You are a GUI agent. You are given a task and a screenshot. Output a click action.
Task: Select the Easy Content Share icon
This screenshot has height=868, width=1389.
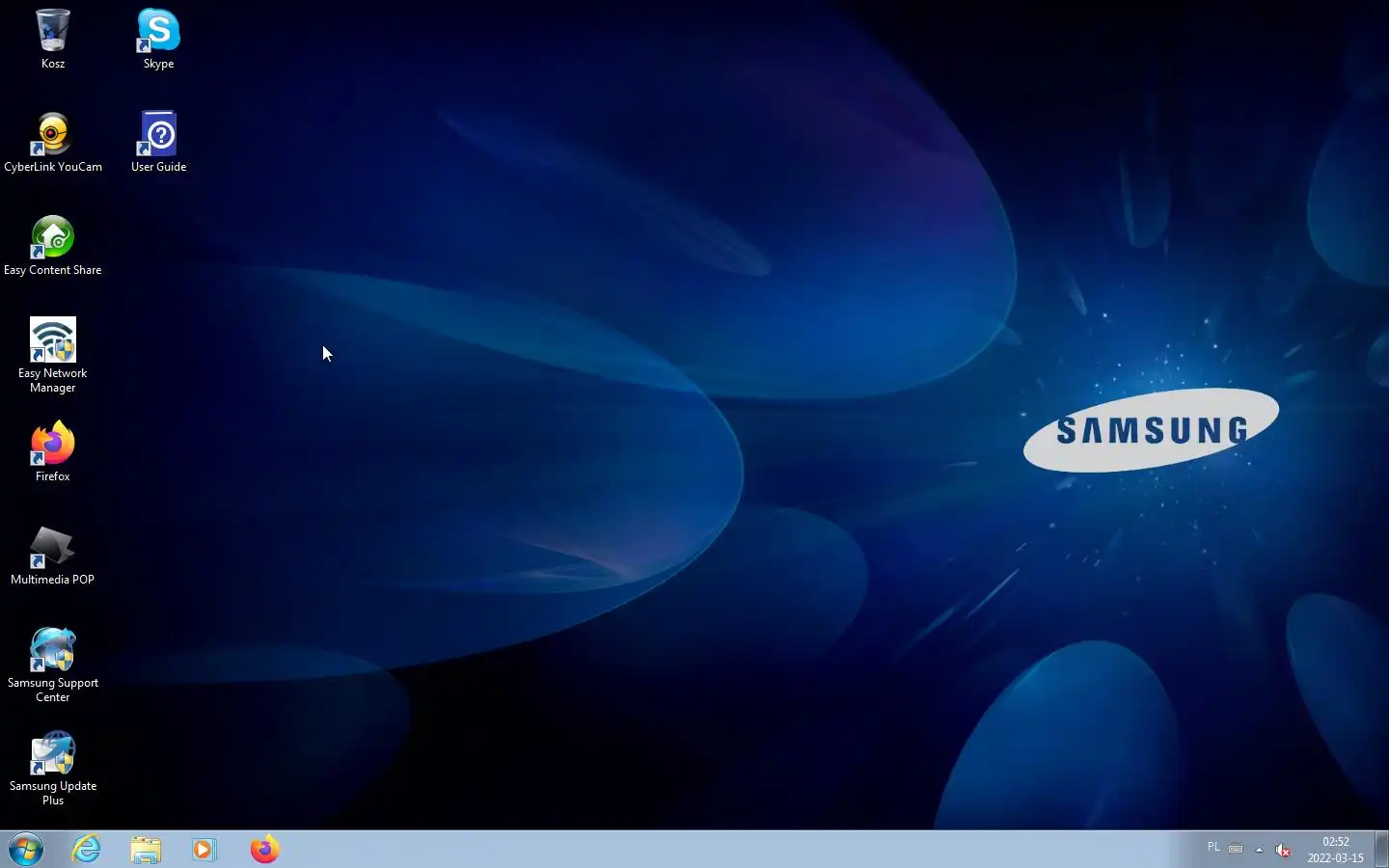coord(53,246)
